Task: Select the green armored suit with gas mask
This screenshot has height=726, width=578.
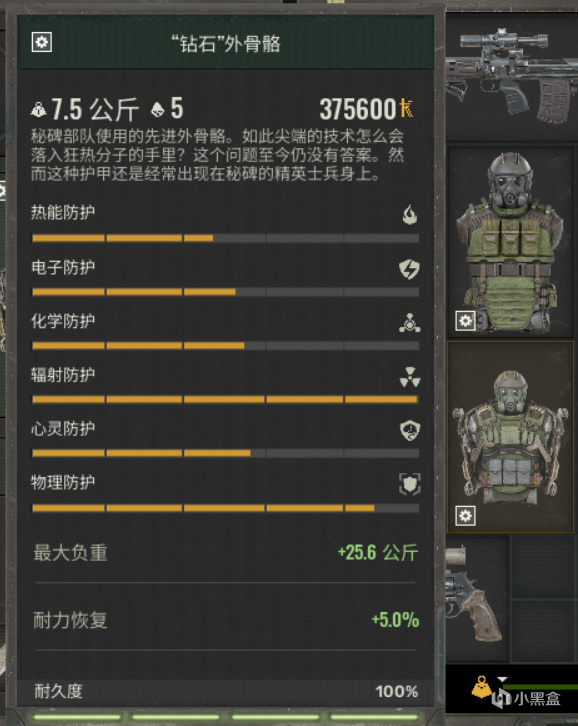Action: (x=510, y=241)
